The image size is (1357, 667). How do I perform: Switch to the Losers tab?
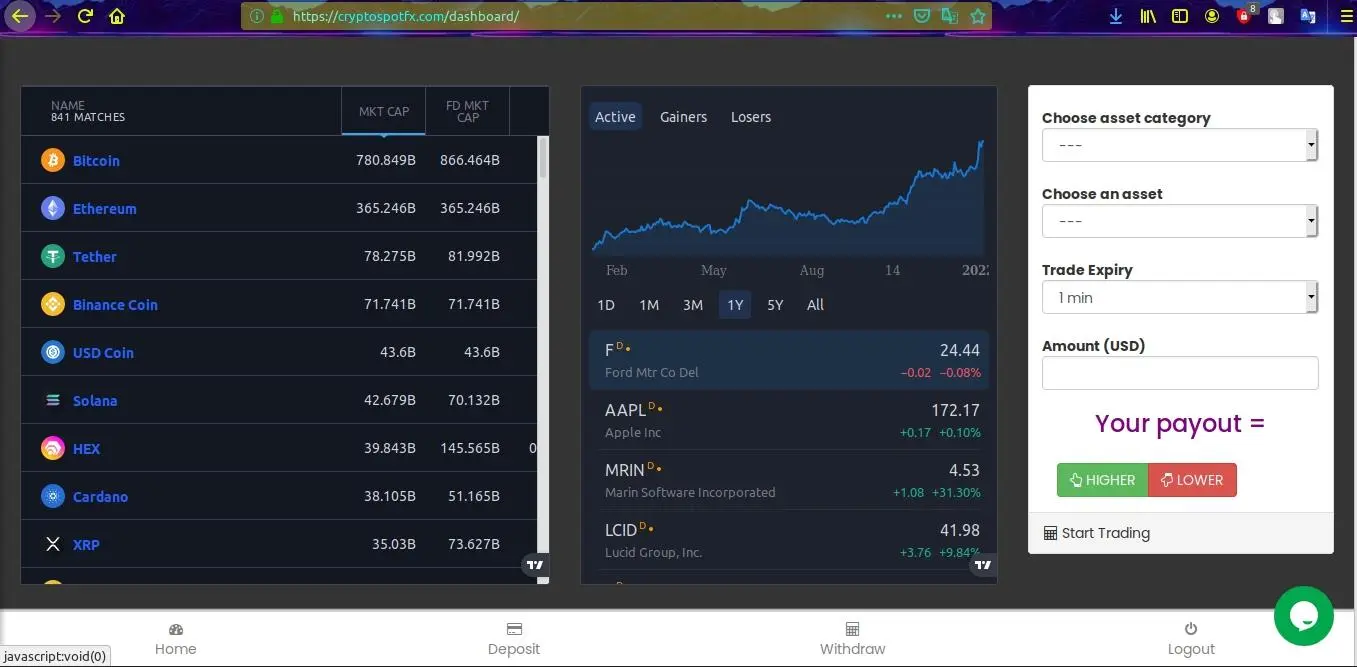point(751,117)
